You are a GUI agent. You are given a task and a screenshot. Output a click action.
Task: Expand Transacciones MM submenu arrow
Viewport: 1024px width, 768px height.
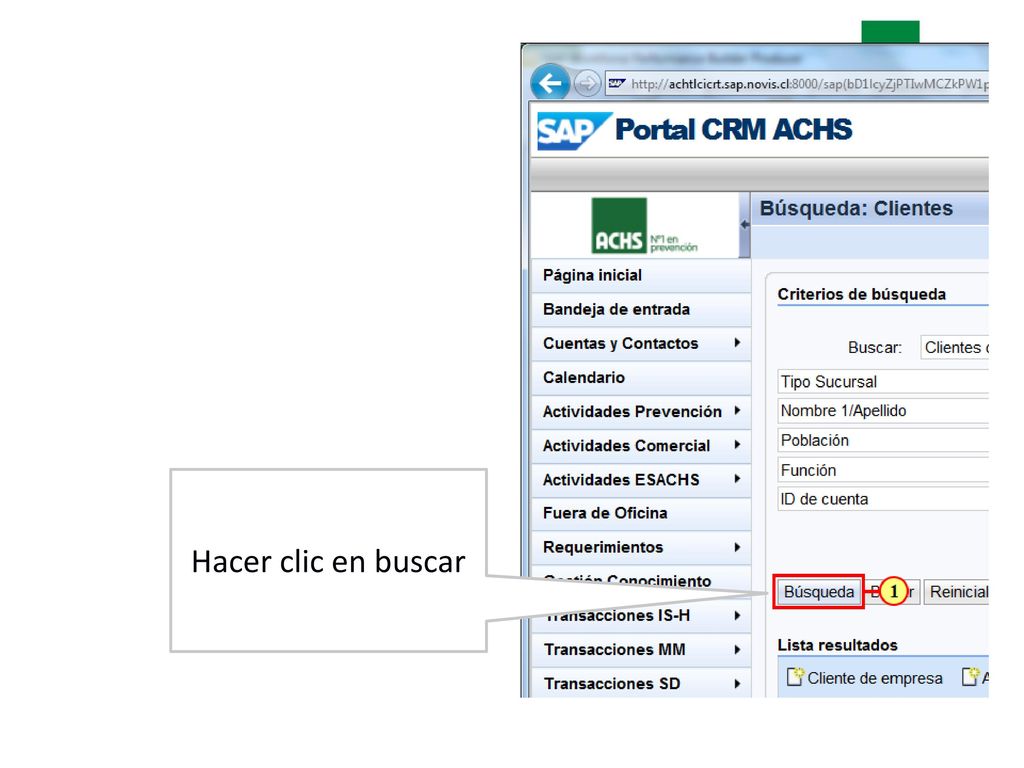(x=737, y=650)
